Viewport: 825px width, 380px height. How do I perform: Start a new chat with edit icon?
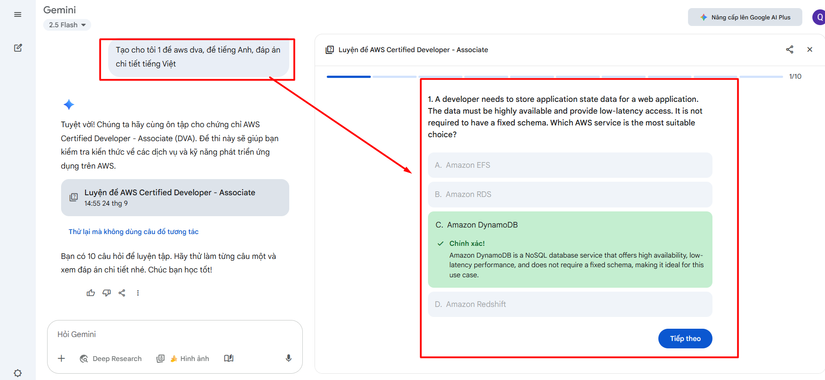[18, 48]
